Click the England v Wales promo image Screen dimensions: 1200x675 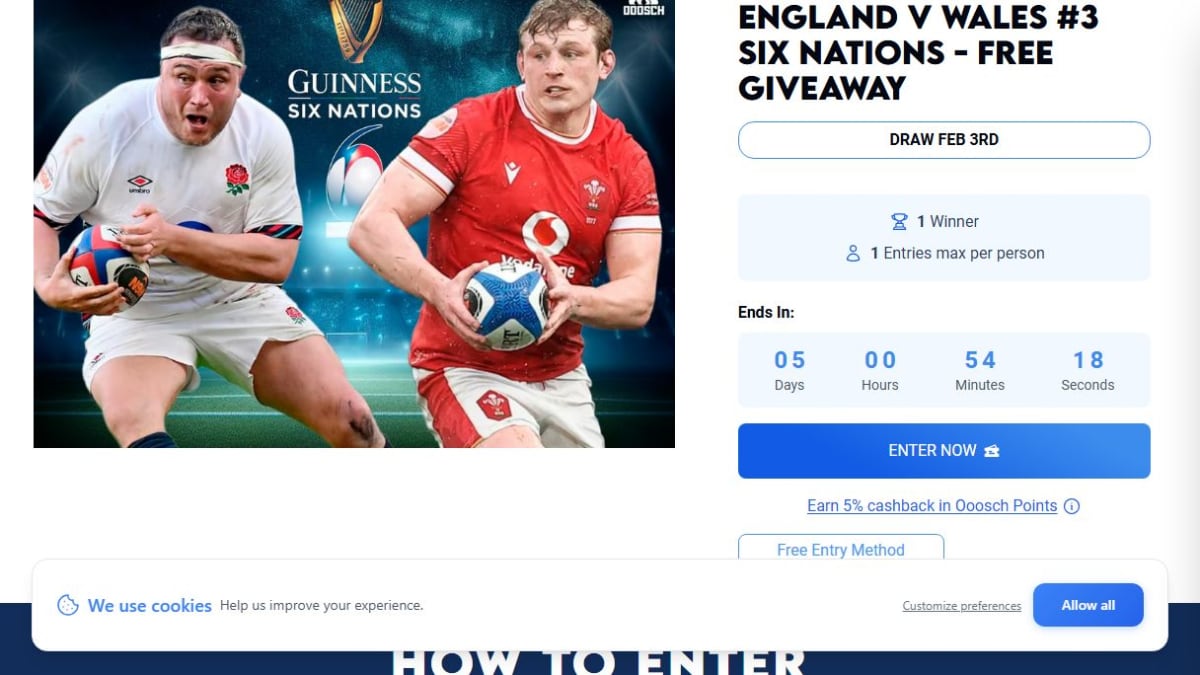coord(354,224)
